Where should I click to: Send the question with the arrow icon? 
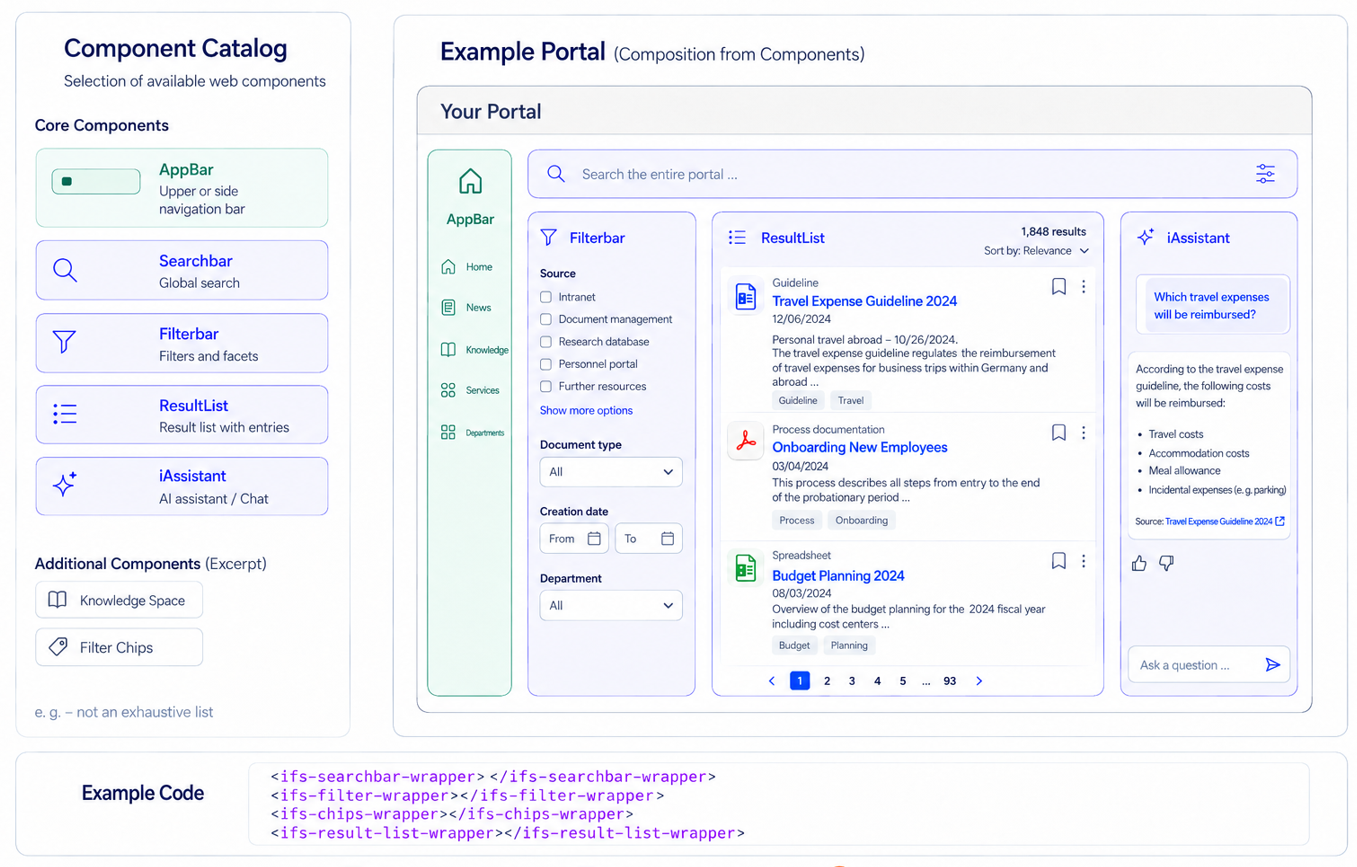(x=1272, y=665)
